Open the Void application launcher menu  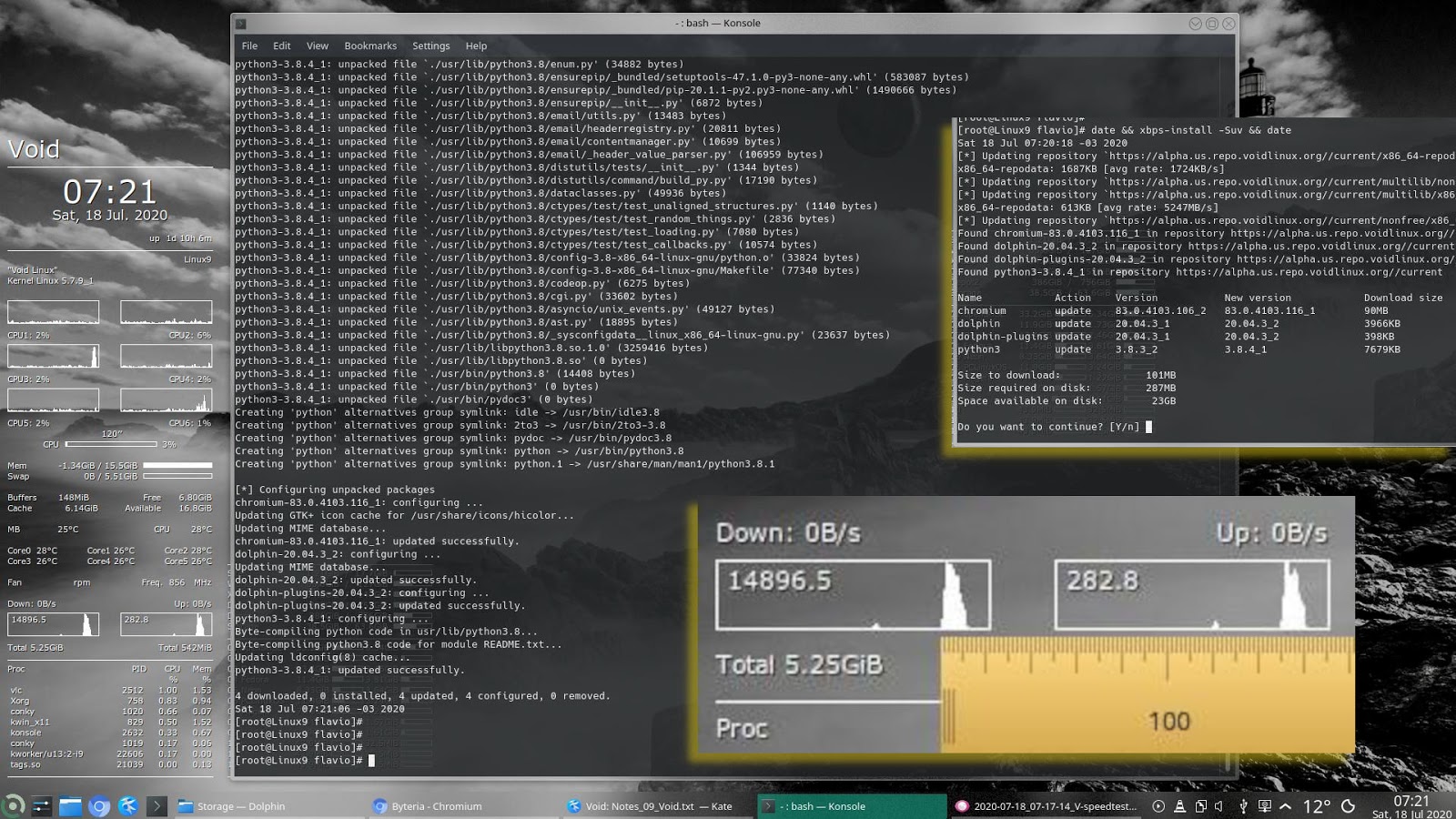coord(12,805)
